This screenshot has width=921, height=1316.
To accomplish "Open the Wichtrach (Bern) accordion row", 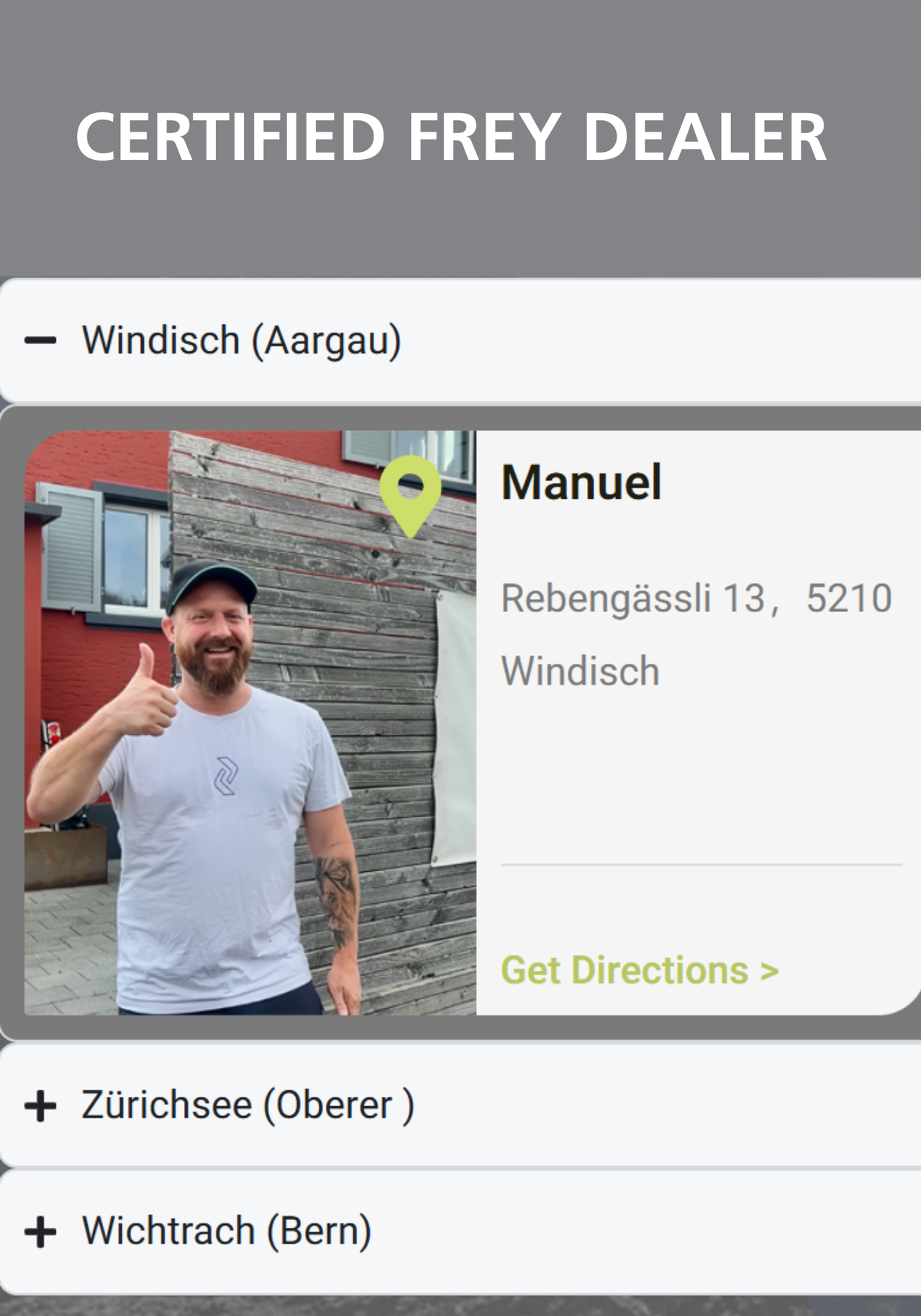I will click(x=460, y=1232).
